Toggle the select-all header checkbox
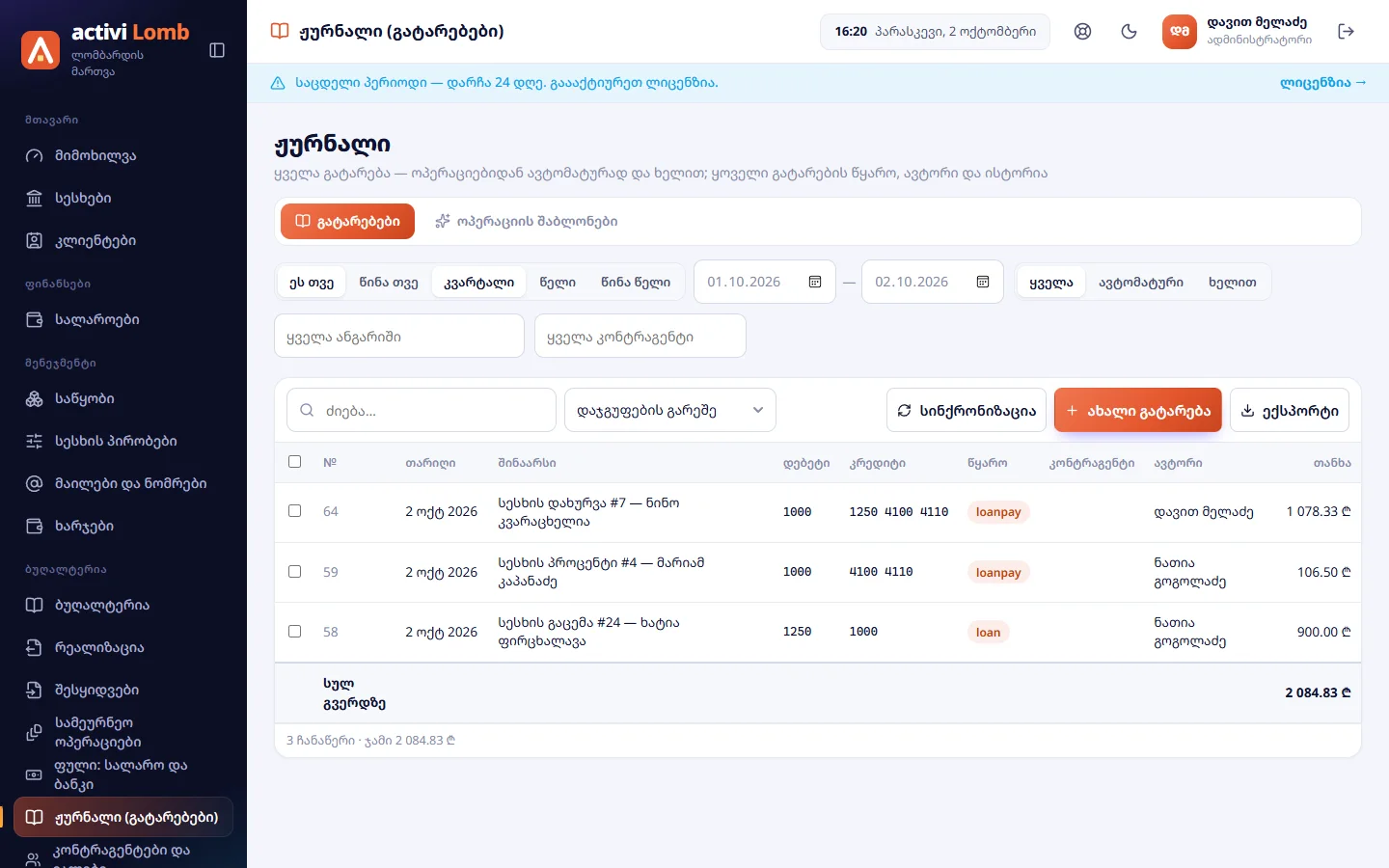The height and width of the screenshot is (868, 1389). coord(295,462)
